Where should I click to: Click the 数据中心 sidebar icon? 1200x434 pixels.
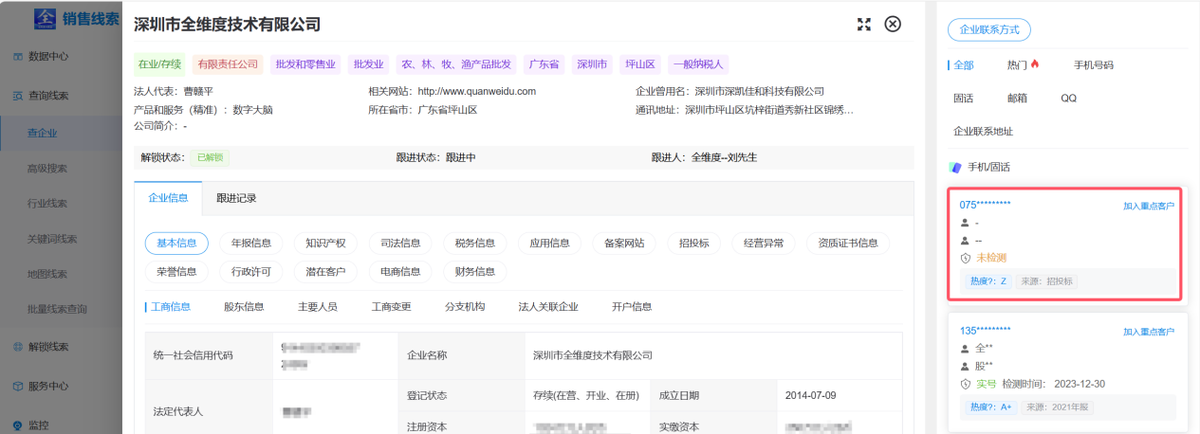click(17, 57)
